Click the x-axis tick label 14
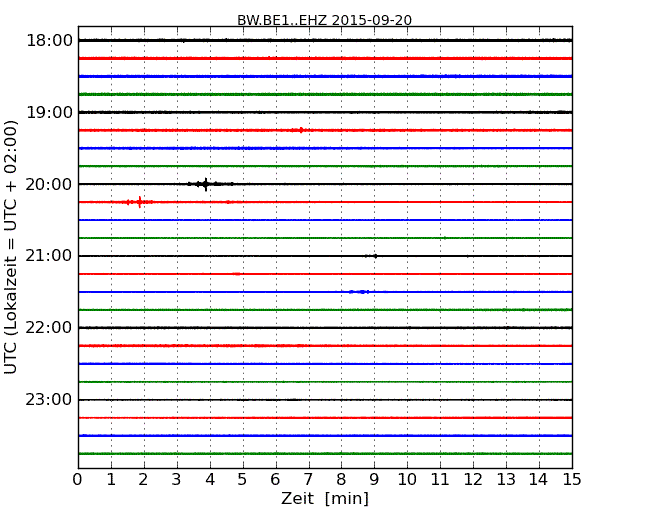Viewport: 650px width, 520px height. [x=538, y=480]
